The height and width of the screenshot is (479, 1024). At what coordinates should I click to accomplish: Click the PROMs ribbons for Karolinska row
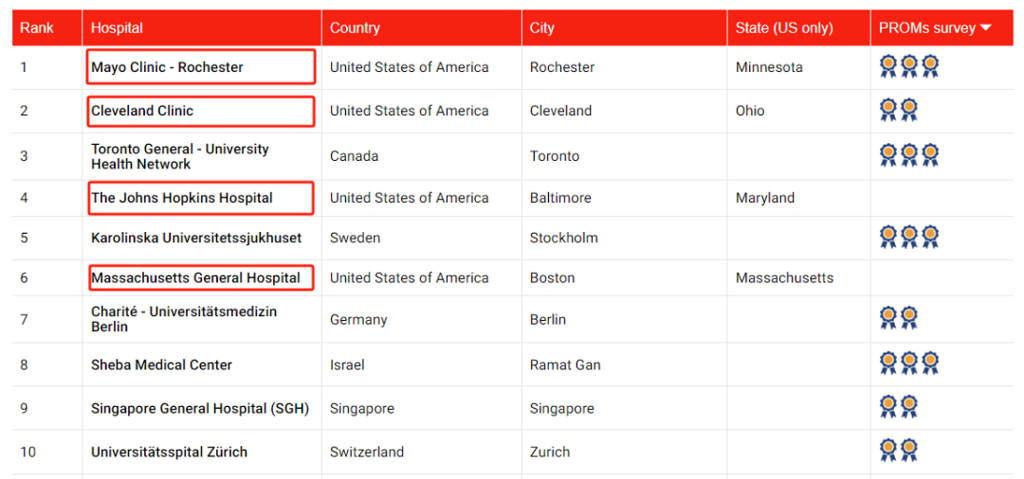pyautogui.click(x=909, y=237)
